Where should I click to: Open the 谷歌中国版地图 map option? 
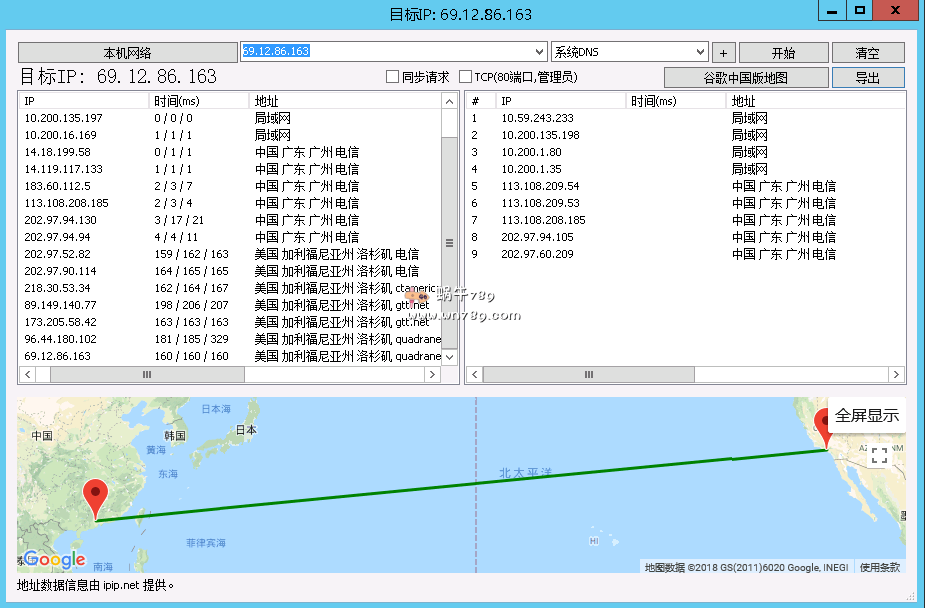[x=746, y=78]
